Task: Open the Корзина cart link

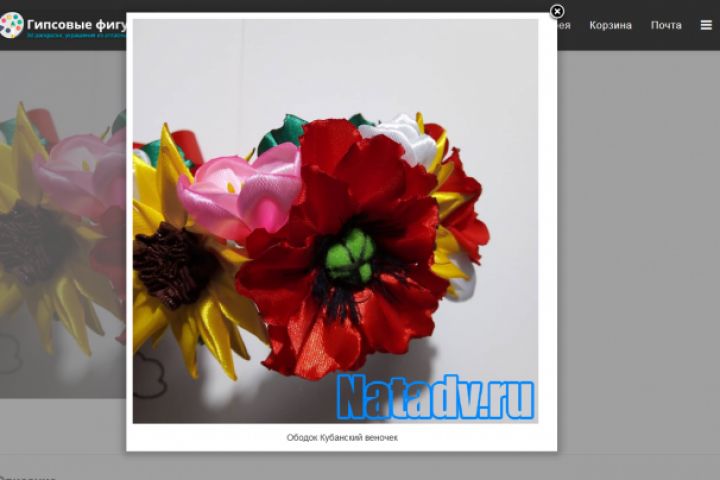Action: 610,25
